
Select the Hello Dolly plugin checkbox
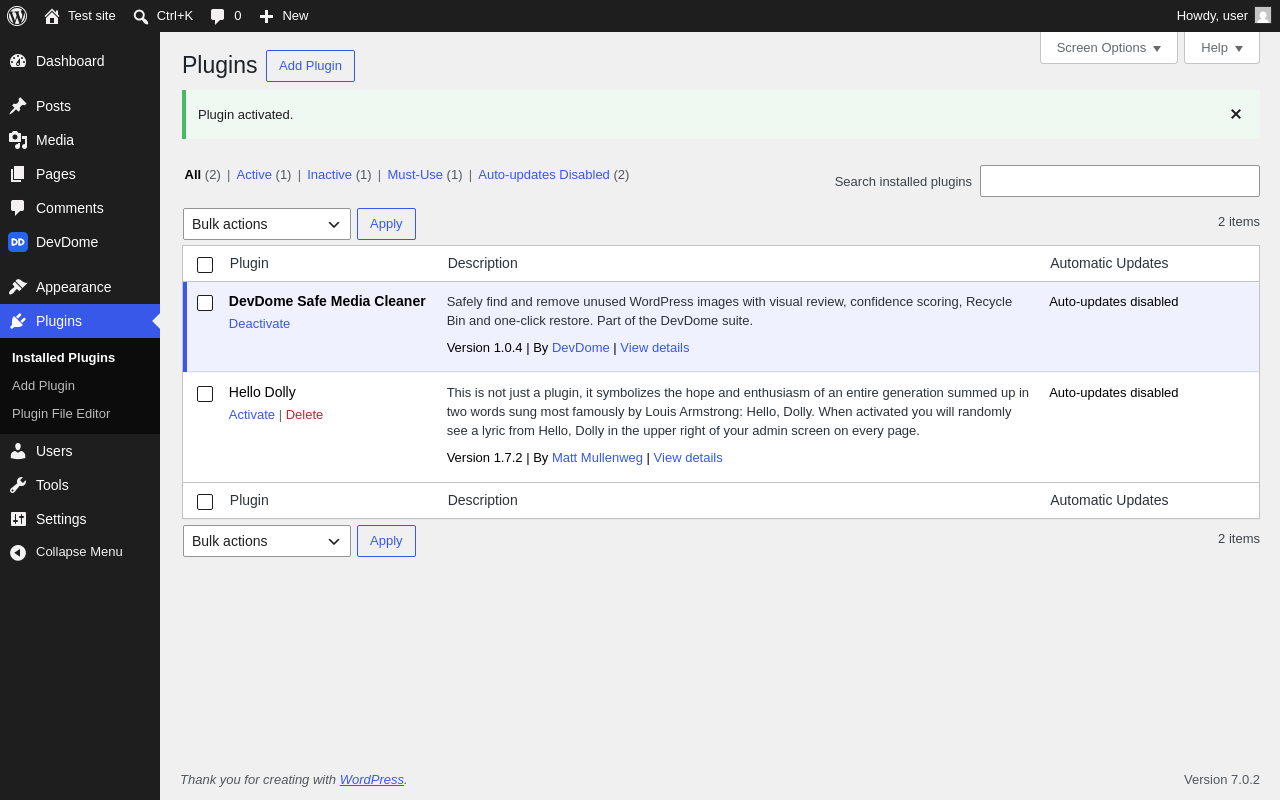click(x=205, y=394)
